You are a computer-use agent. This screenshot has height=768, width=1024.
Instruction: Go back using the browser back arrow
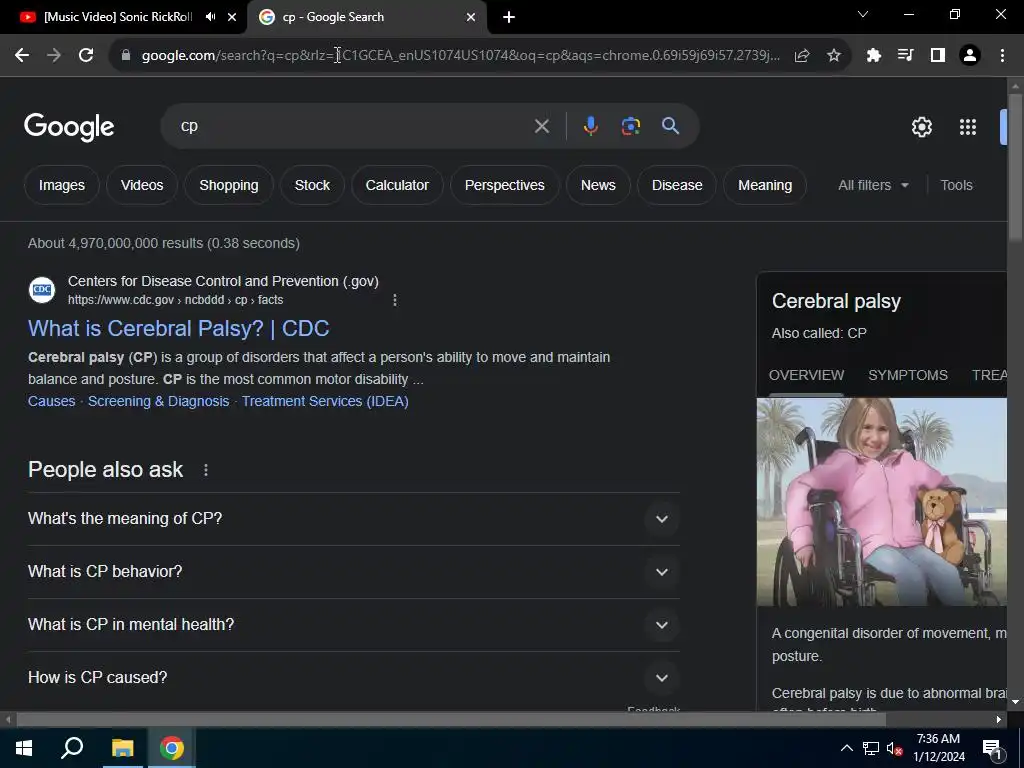tap(22, 56)
